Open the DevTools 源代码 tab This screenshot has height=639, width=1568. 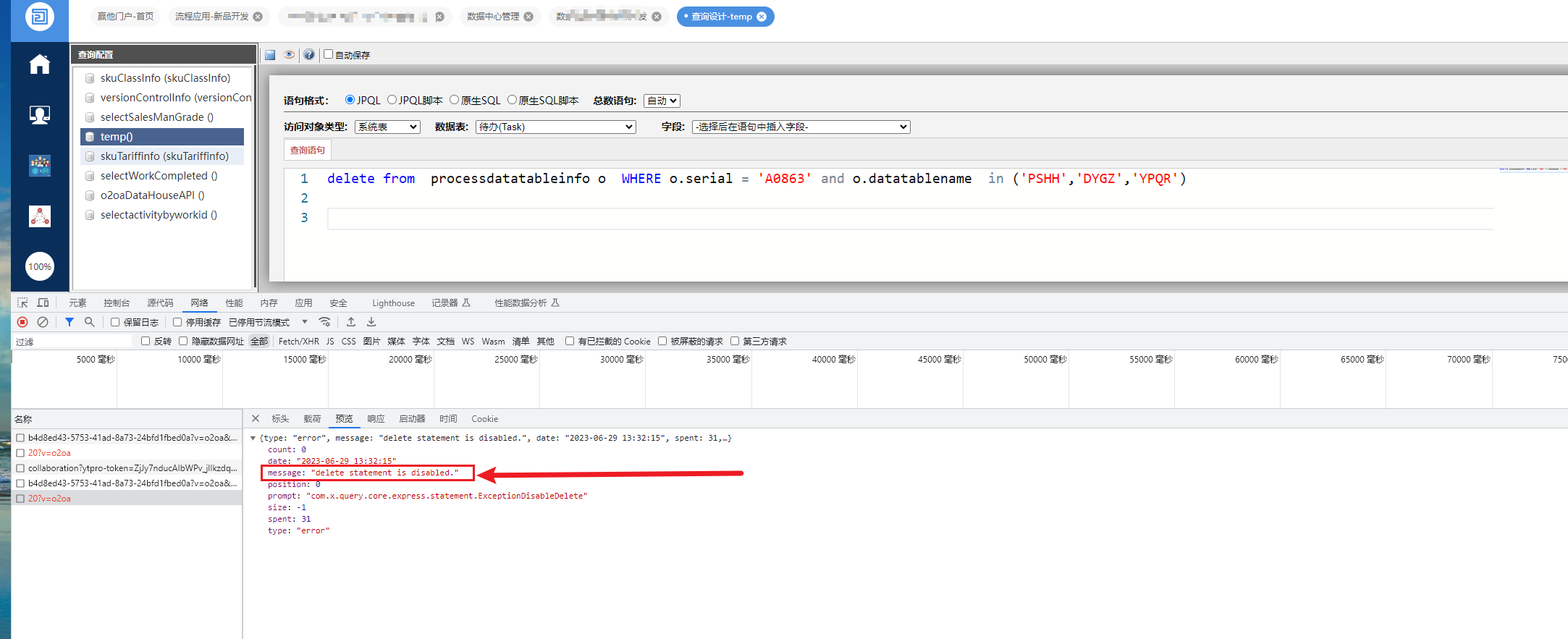point(160,302)
